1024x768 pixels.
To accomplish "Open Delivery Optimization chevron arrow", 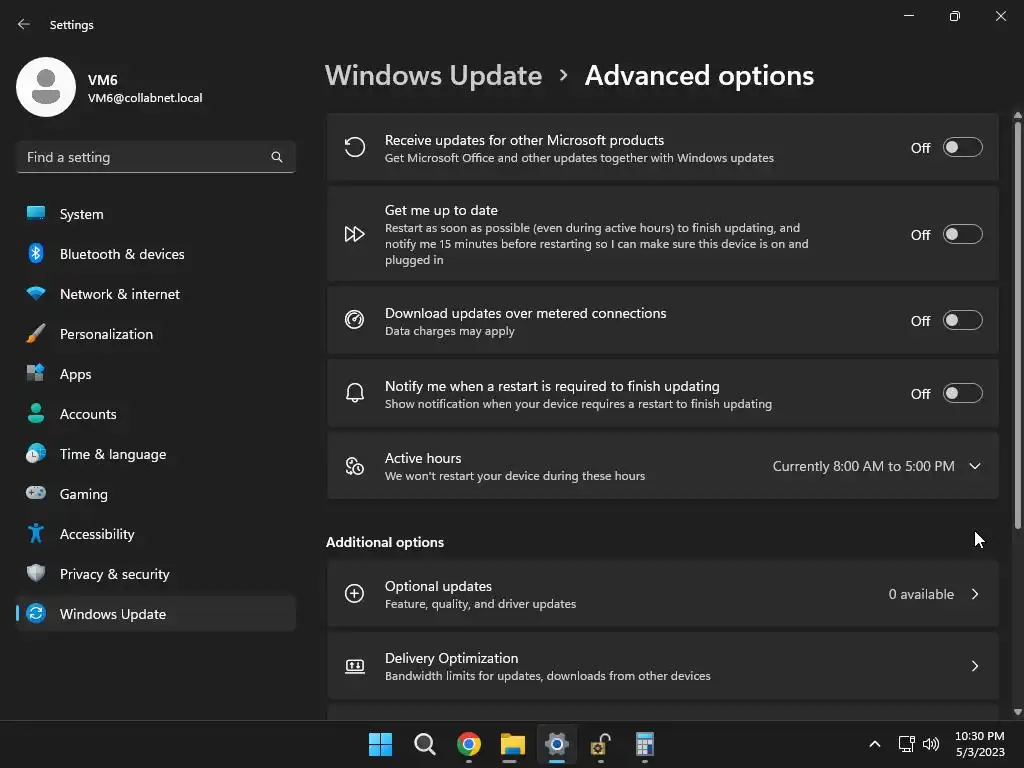I will click(x=975, y=666).
